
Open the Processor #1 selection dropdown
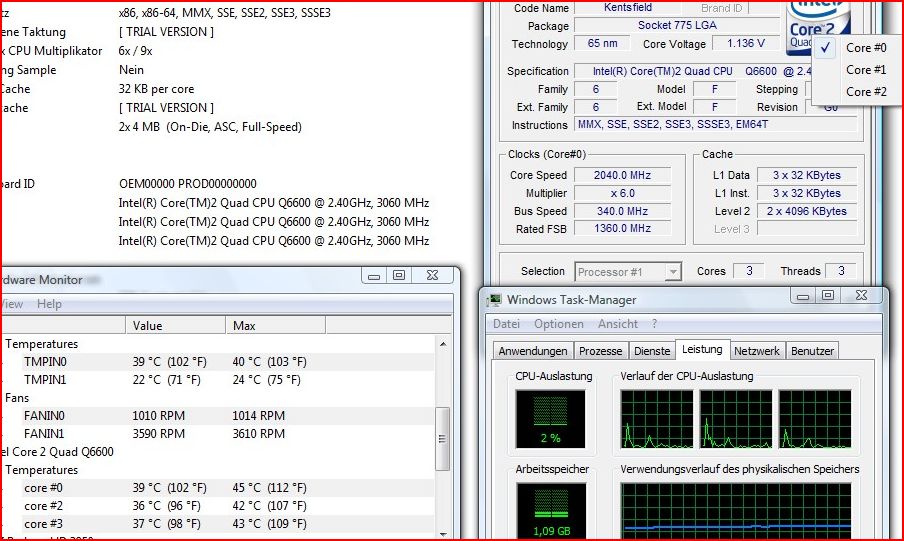coord(628,272)
